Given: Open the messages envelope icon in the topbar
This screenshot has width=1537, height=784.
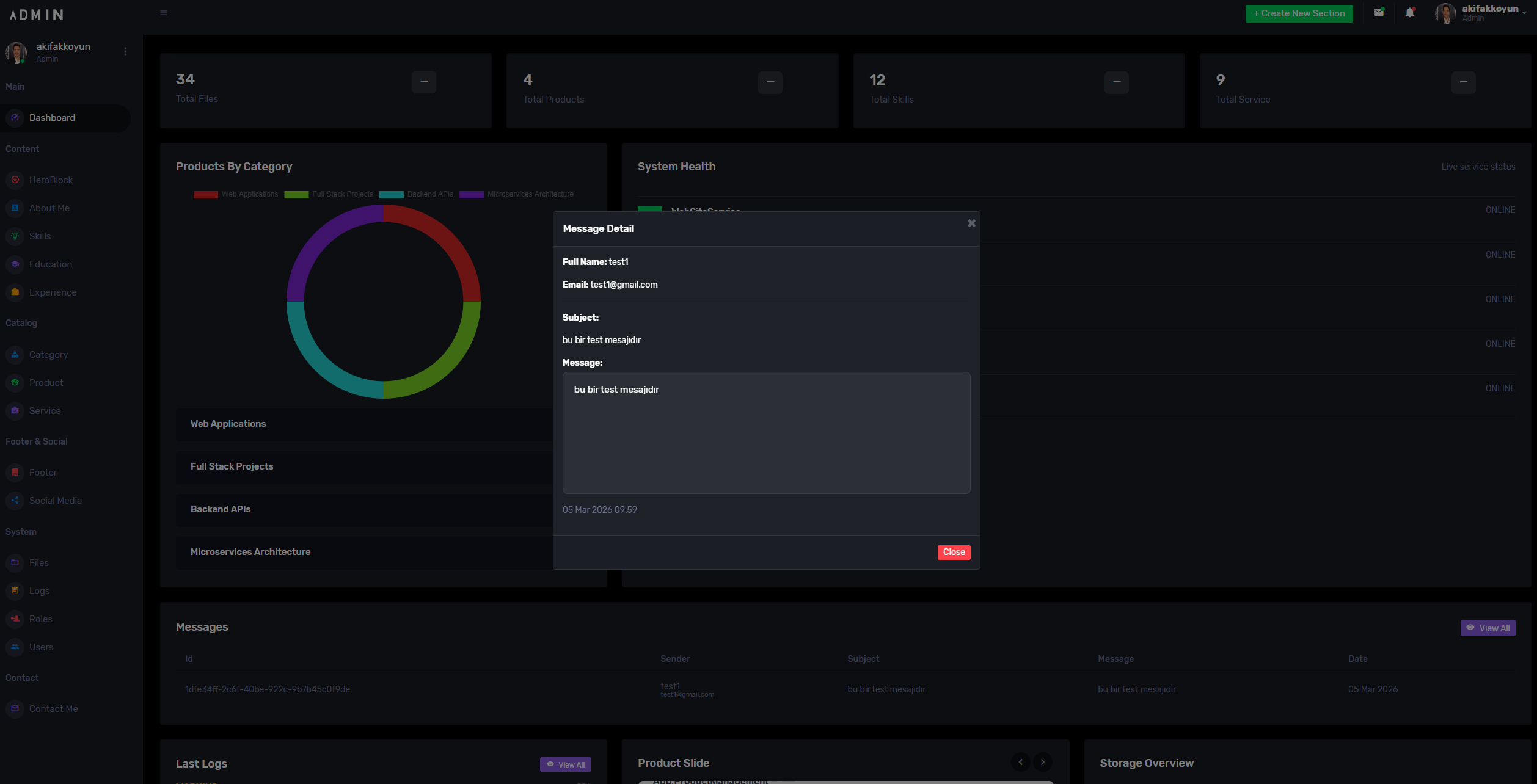Looking at the screenshot, I should pos(1379,12).
